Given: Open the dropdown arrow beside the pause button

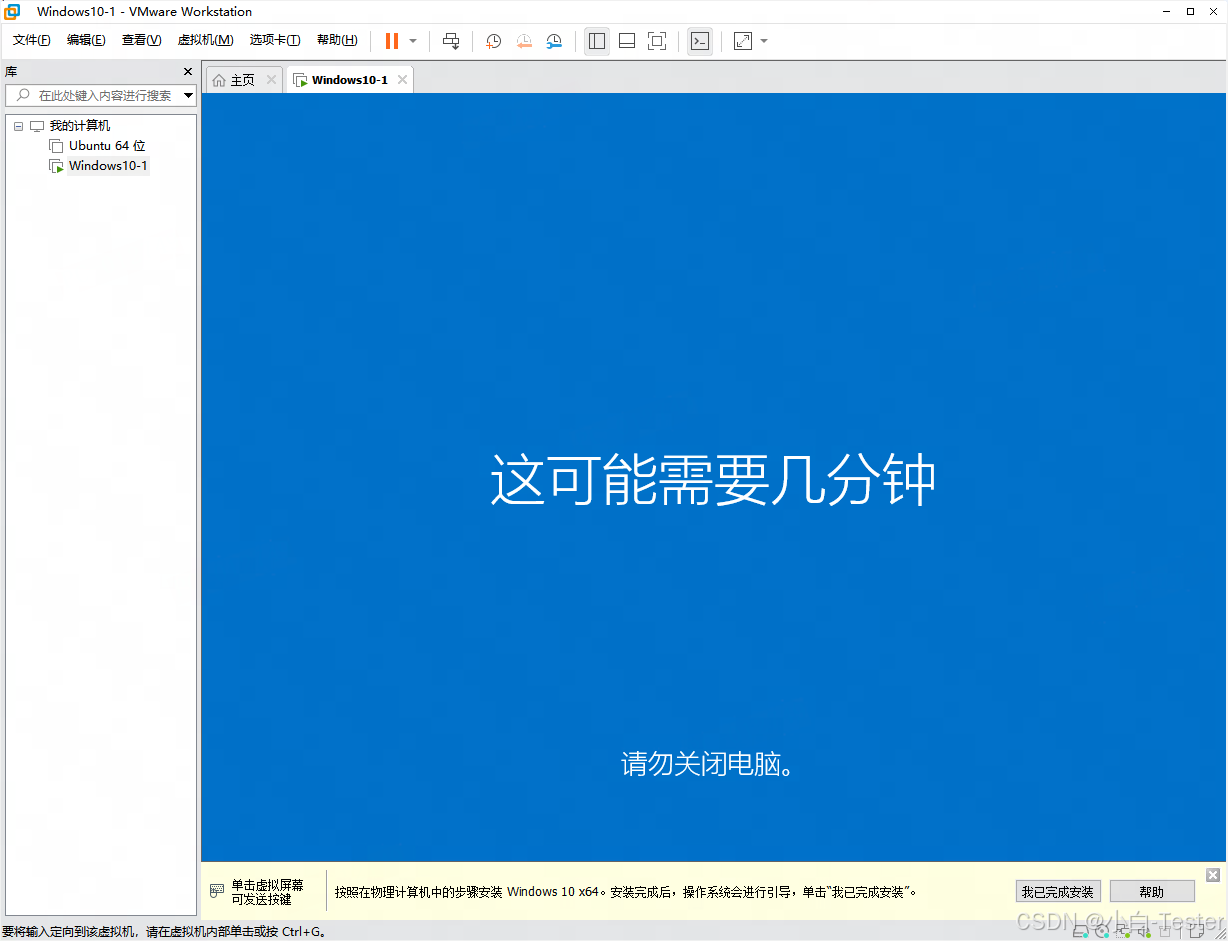Looking at the screenshot, I should click(x=413, y=41).
